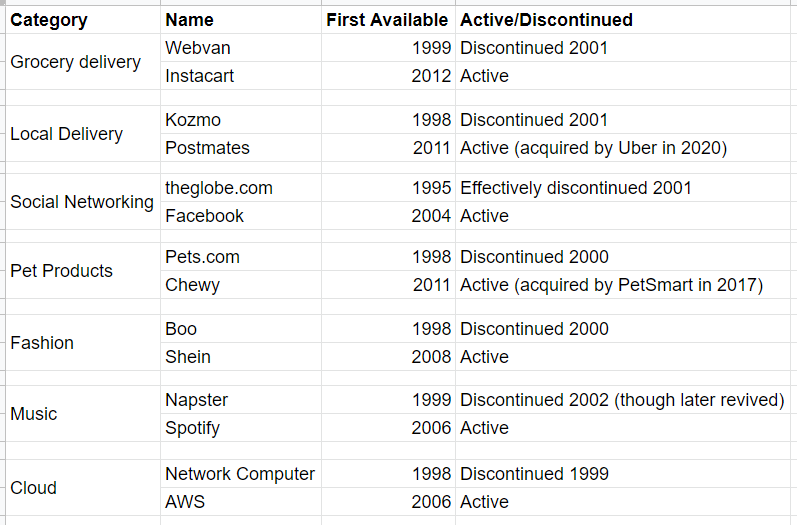The image size is (797, 525).
Task: Click the Grocery delivery category cell
Action: click(x=83, y=62)
